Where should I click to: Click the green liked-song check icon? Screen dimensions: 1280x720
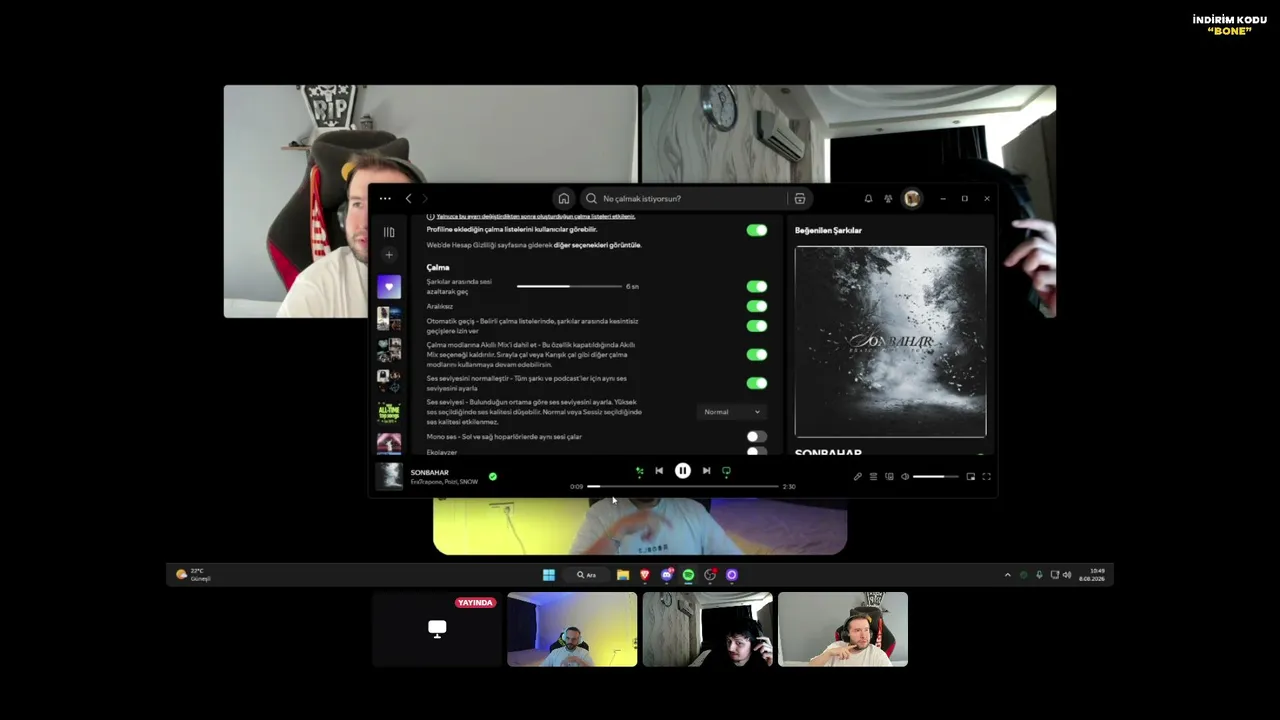coord(493,477)
